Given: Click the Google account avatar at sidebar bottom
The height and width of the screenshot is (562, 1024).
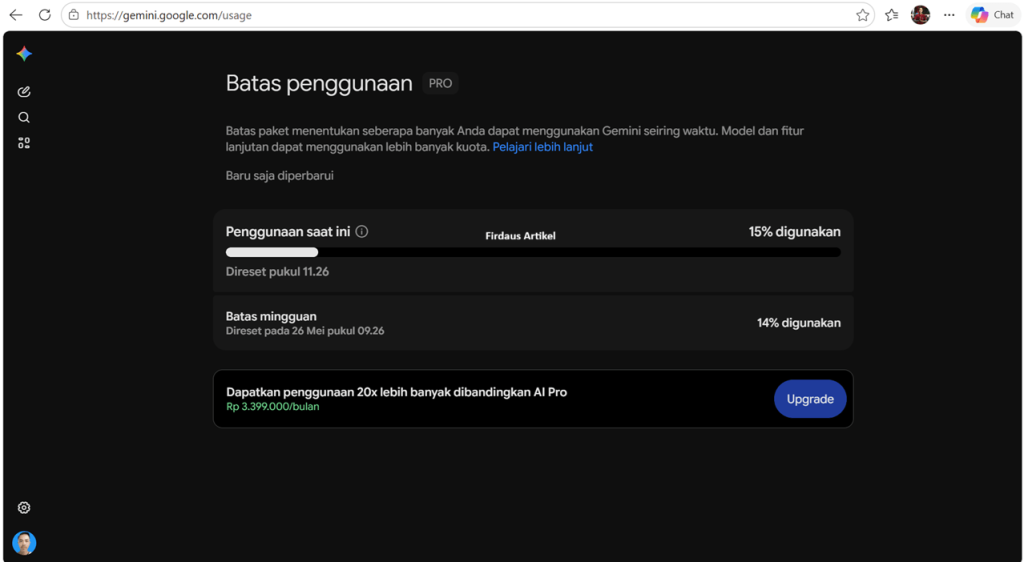Looking at the screenshot, I should click(x=24, y=542).
